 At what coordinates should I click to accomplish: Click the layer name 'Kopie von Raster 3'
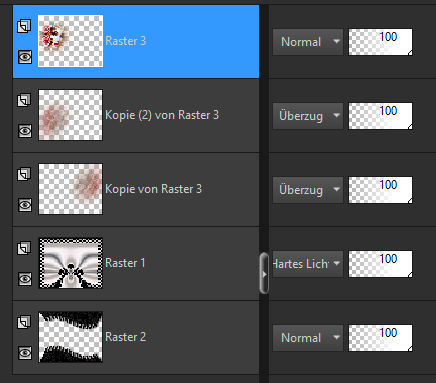click(154, 189)
